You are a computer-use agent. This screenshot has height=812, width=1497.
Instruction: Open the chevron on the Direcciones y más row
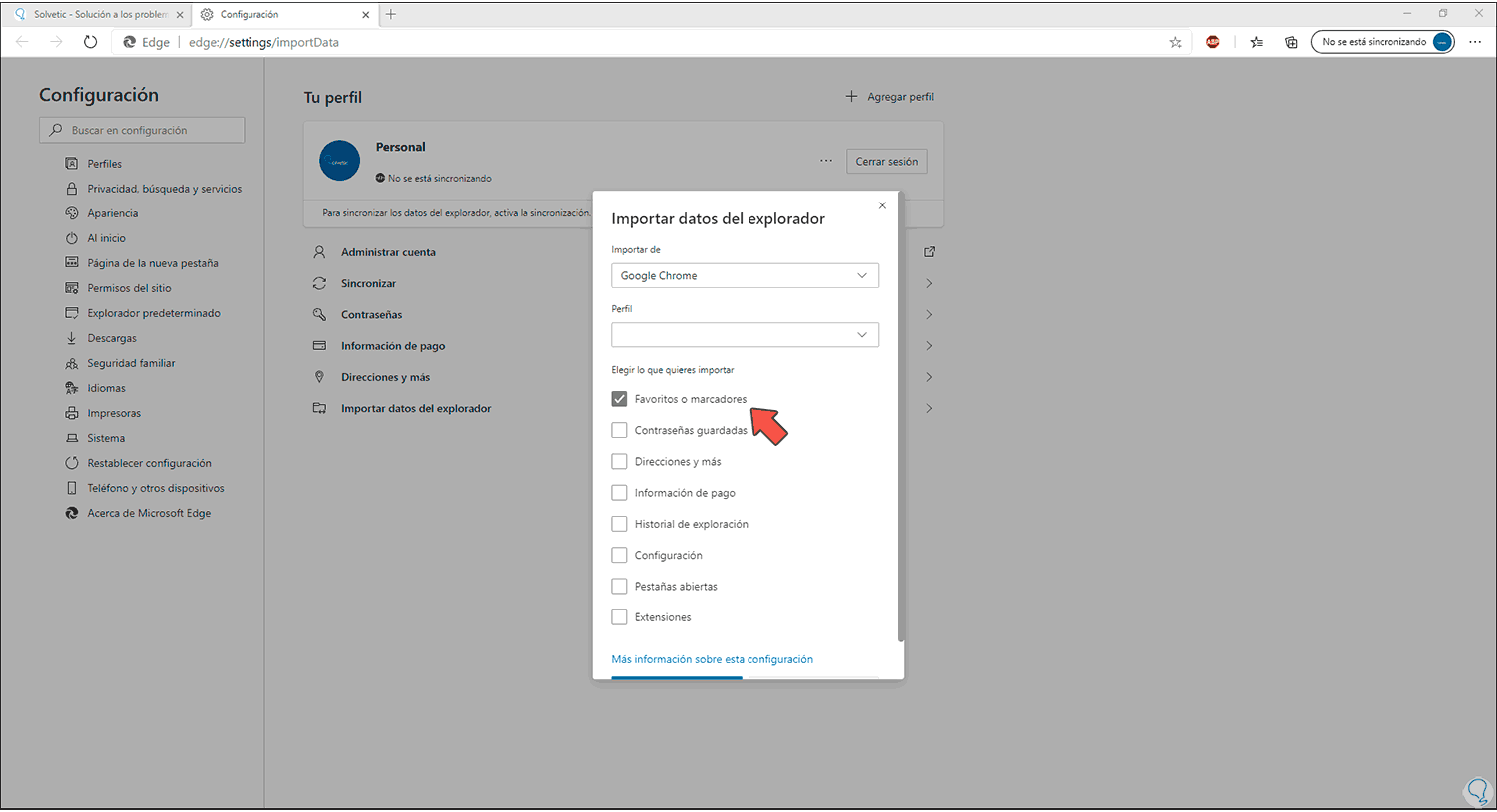929,377
